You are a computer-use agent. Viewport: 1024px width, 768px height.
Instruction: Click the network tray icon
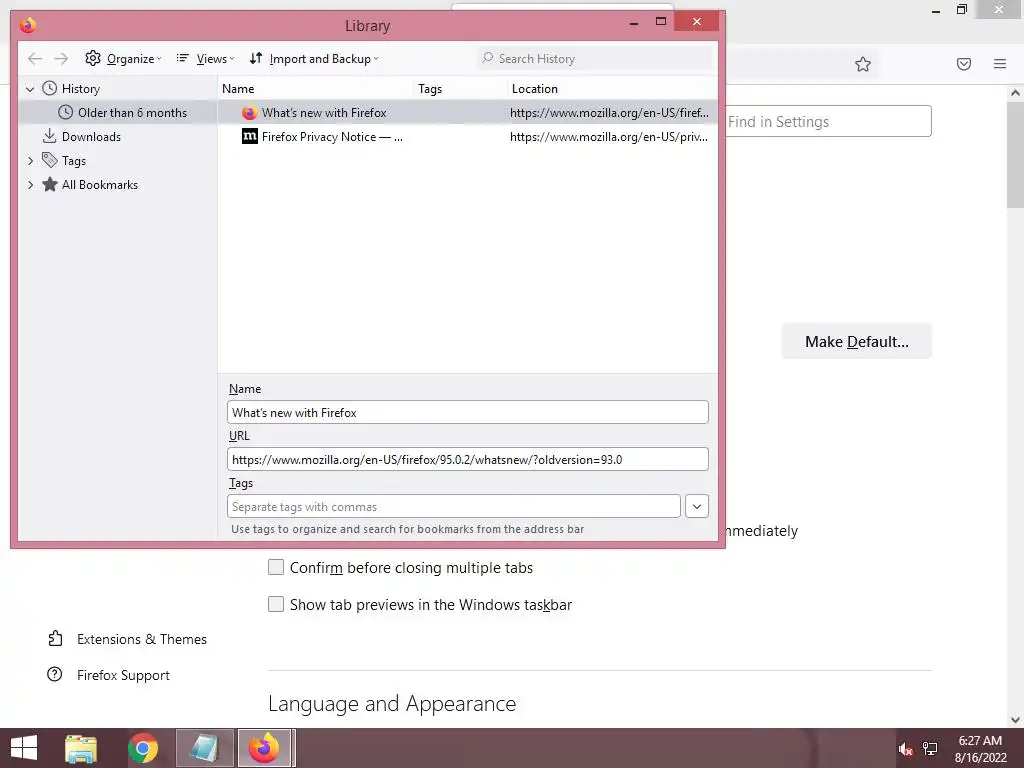pyautogui.click(x=930, y=749)
